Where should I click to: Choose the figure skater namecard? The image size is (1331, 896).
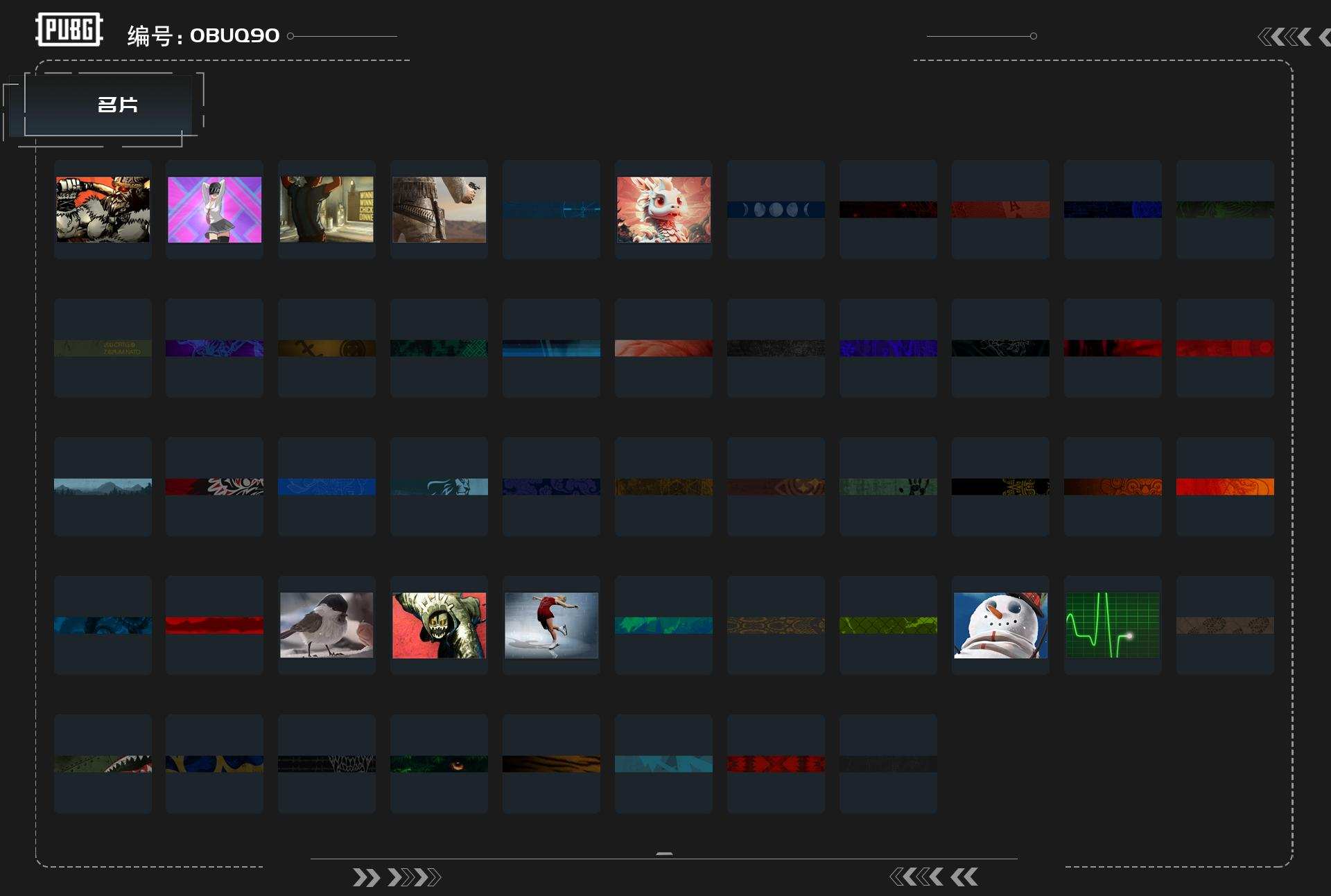551,625
